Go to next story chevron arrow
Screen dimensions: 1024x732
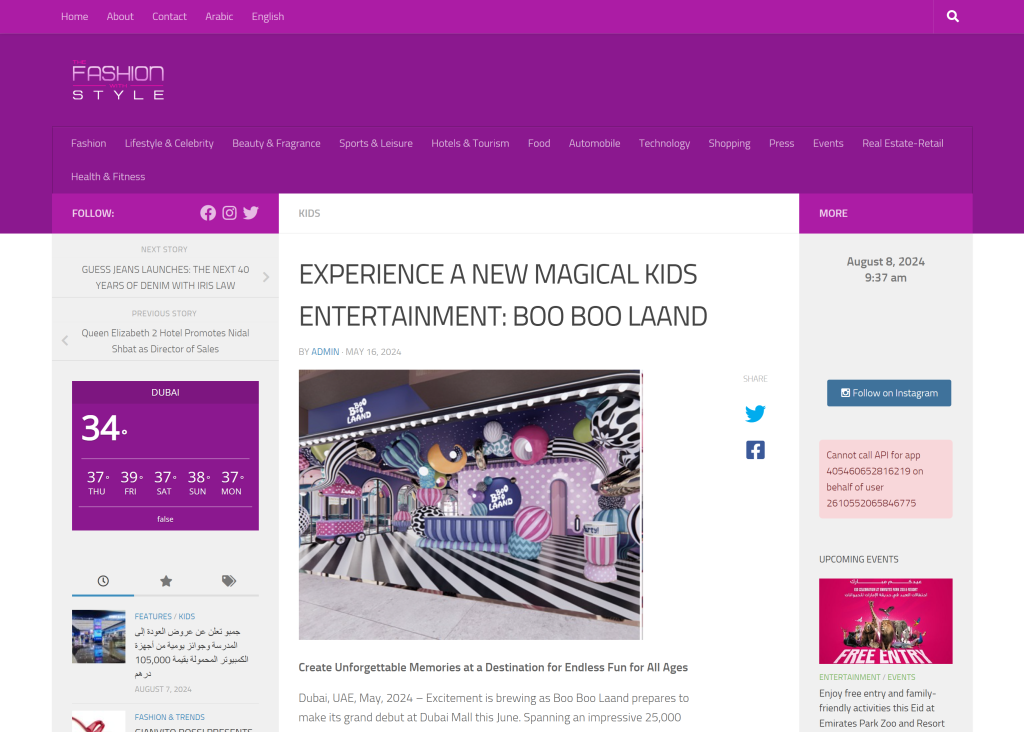(x=266, y=277)
